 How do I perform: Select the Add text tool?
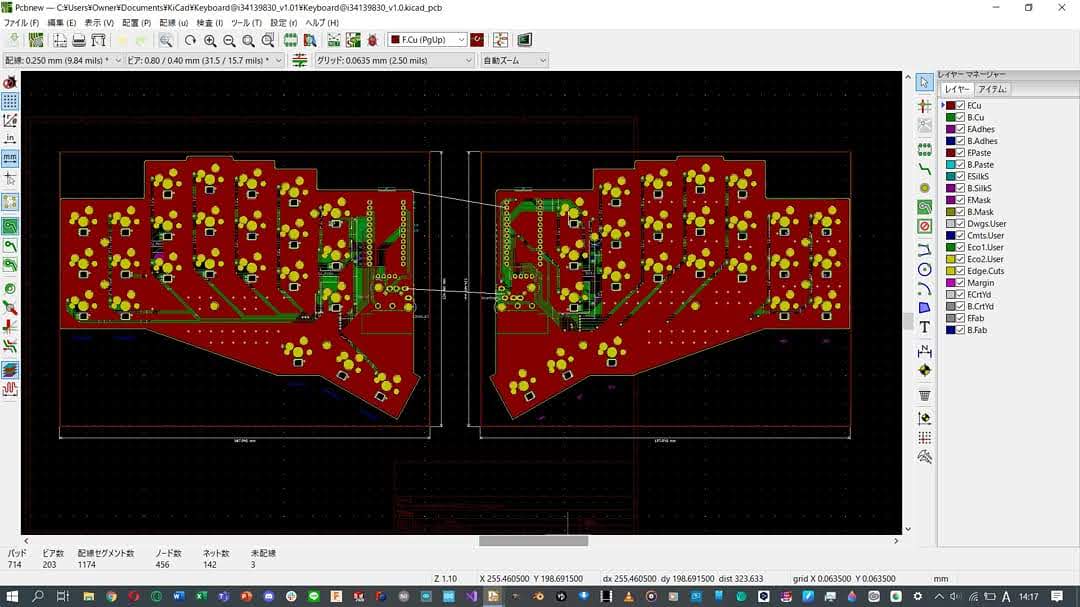point(925,327)
